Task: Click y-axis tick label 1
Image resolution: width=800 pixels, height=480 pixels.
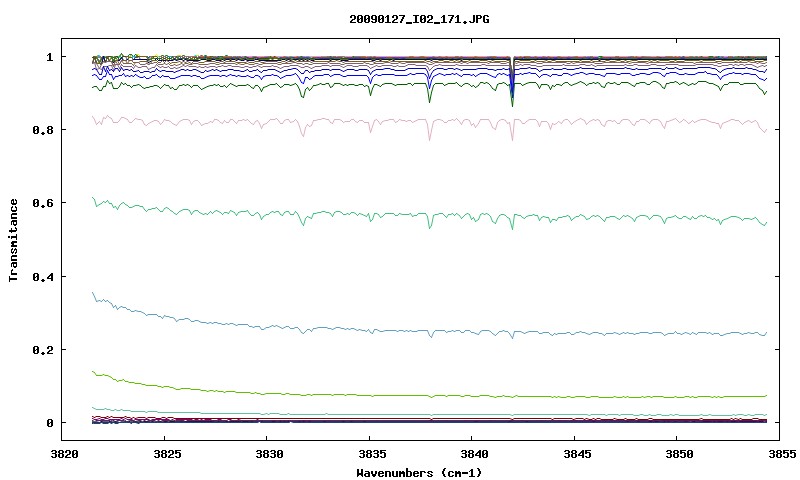Action: [49, 57]
